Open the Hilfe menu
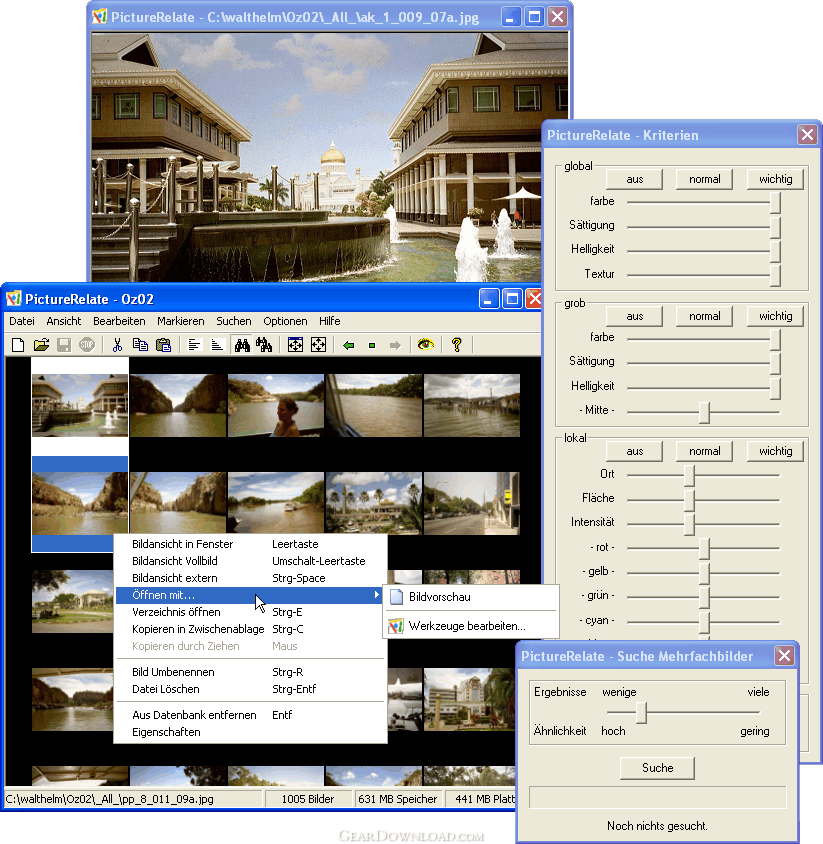 click(x=329, y=321)
